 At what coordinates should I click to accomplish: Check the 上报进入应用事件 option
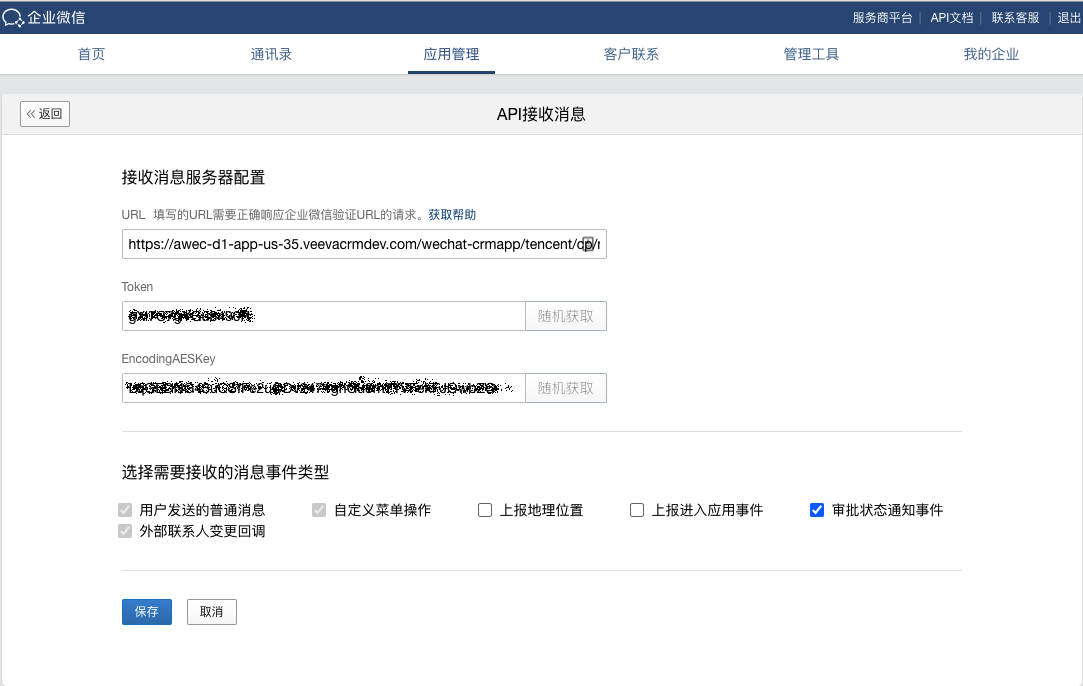tap(637, 510)
